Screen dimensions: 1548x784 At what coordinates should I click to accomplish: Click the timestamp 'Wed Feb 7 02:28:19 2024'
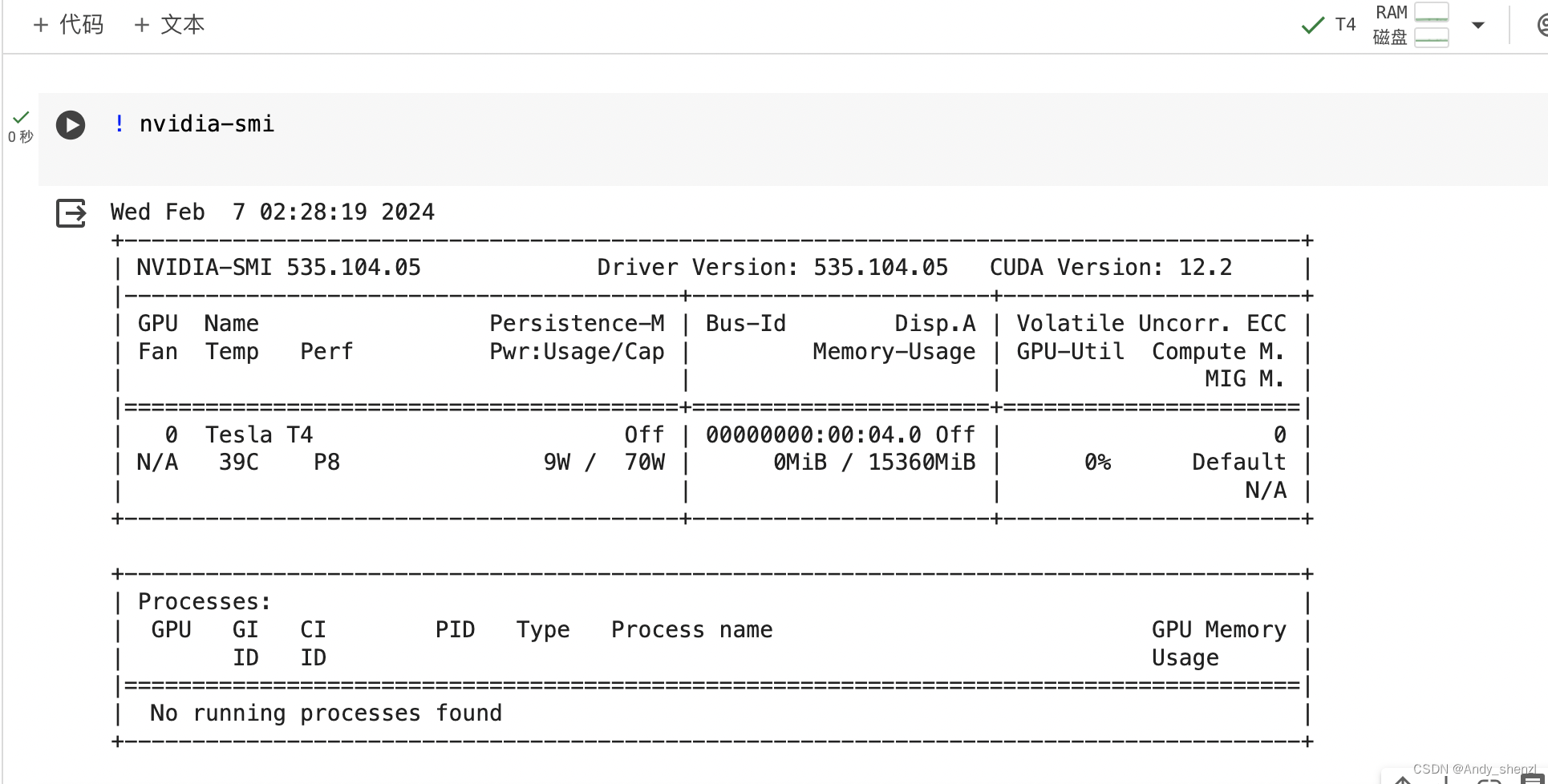273,212
